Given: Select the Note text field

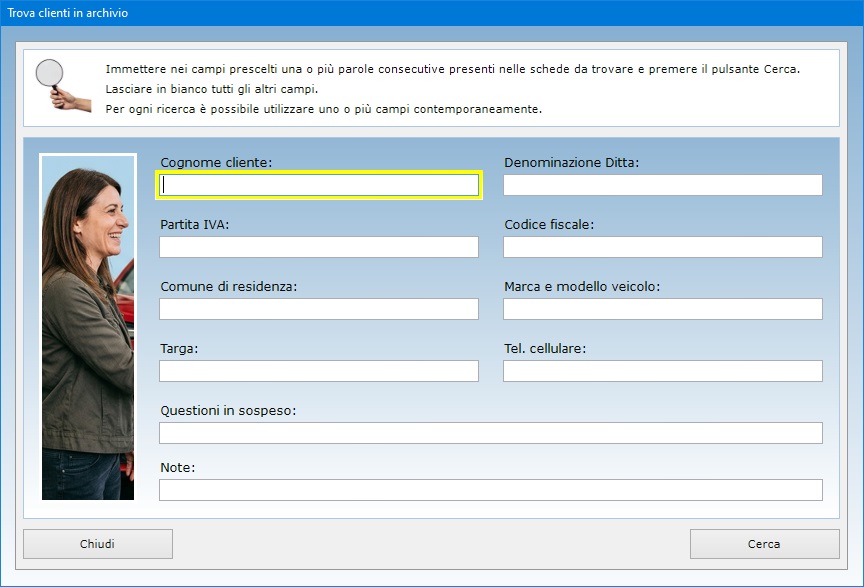Looking at the screenshot, I should pos(491,490).
